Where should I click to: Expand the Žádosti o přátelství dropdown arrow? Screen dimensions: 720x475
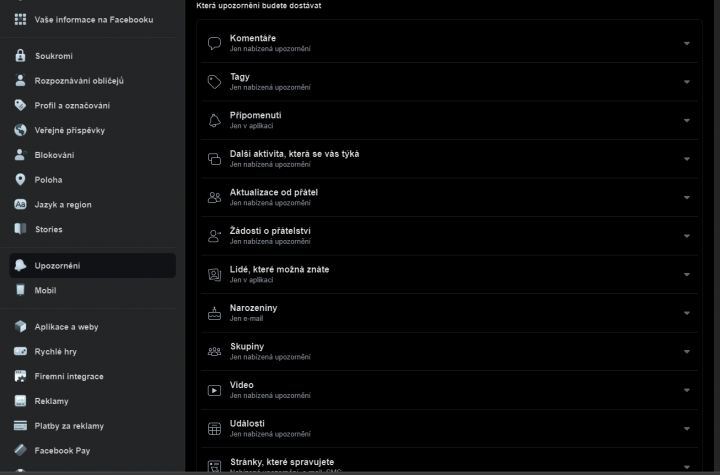[686, 236]
